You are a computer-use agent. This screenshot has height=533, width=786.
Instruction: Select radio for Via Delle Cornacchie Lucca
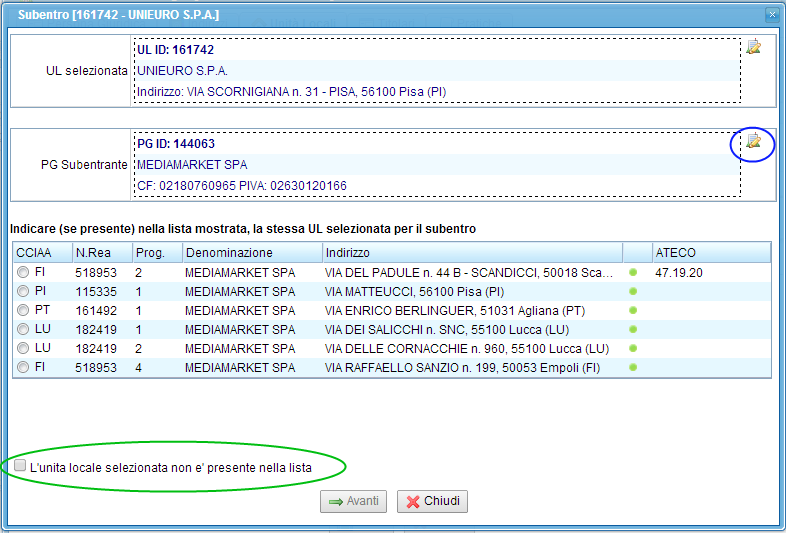point(23,348)
